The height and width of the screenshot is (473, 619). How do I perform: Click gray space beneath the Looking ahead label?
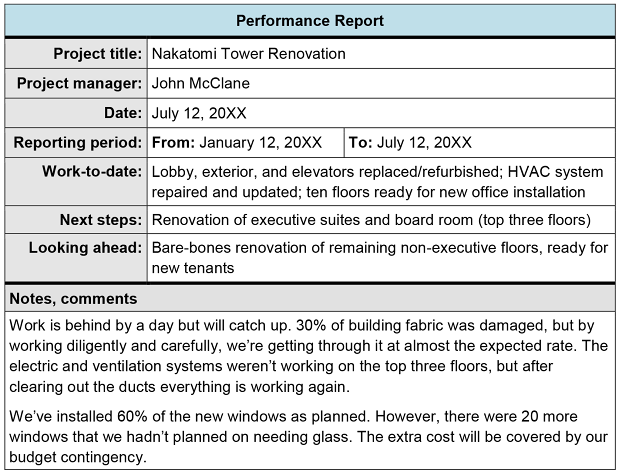pyautogui.click(x=76, y=268)
